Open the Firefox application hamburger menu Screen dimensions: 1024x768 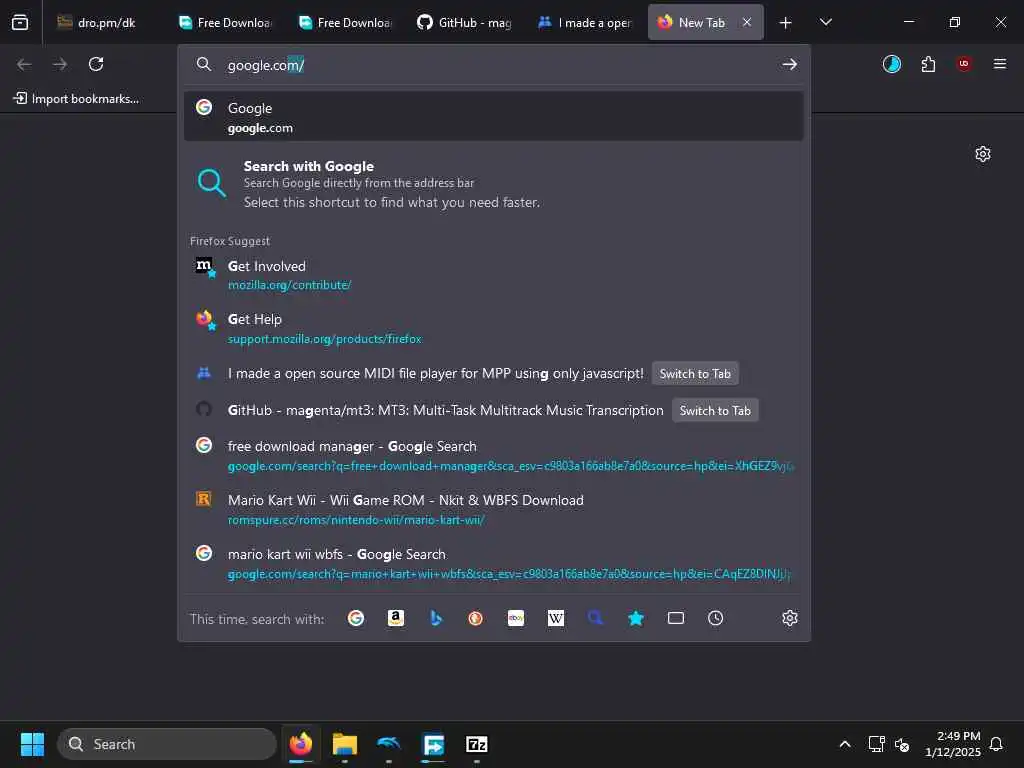point(1000,64)
